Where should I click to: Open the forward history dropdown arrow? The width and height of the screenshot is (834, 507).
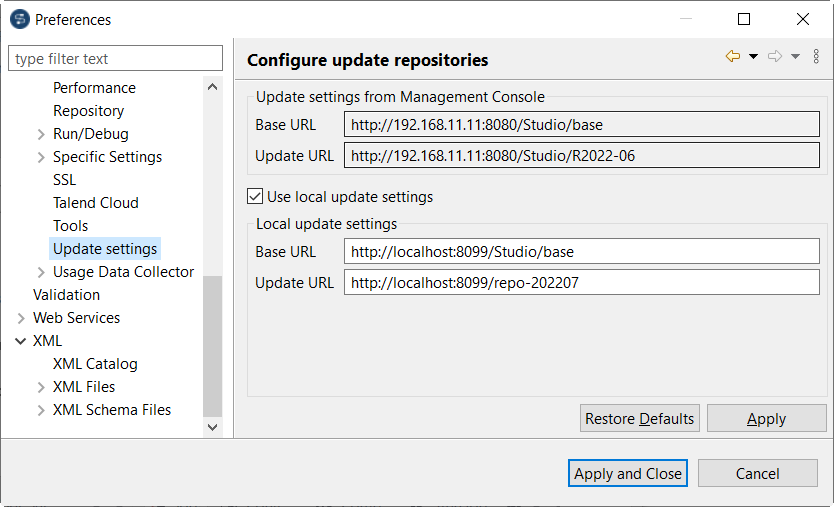tap(795, 57)
